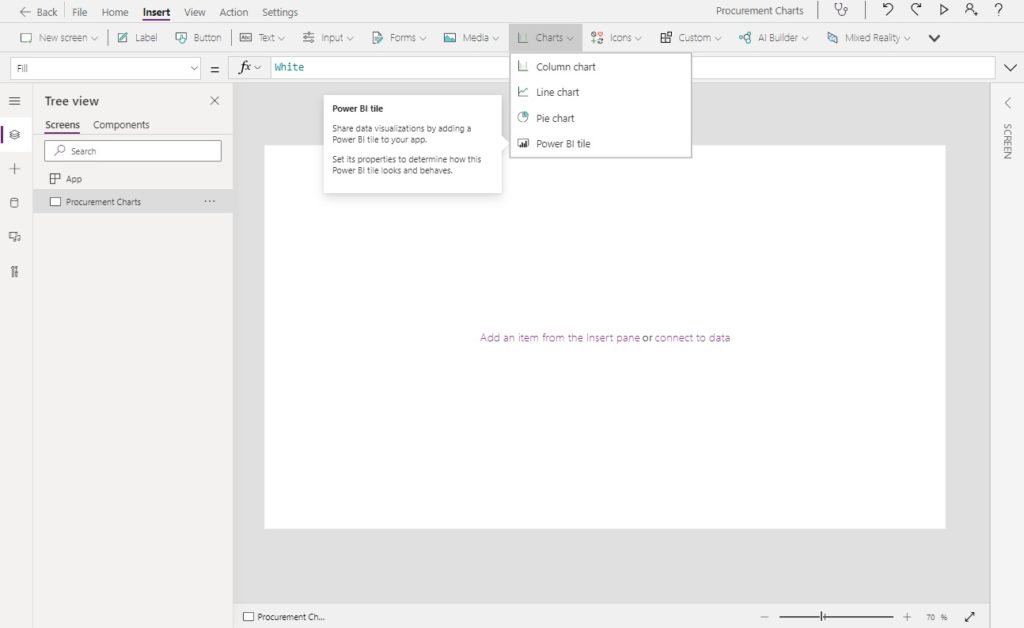This screenshot has height=628, width=1024.
Task: Expand the Fill property dropdown
Action: [195, 68]
